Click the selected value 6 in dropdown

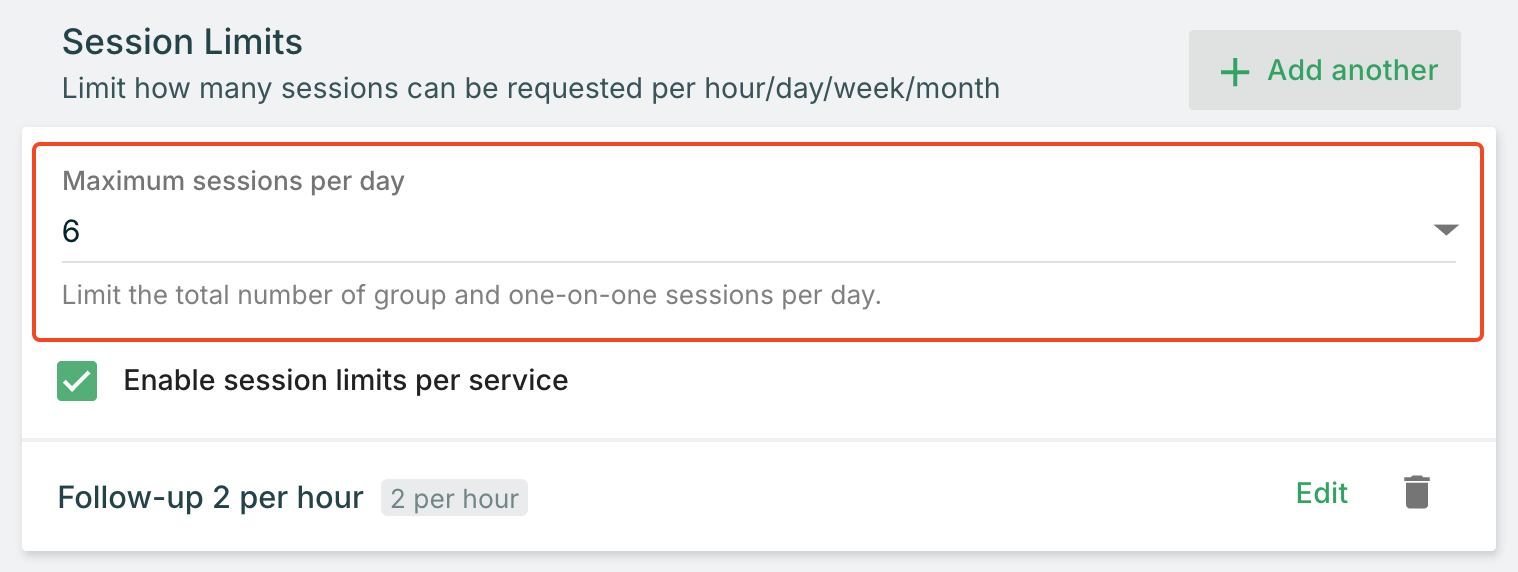[x=71, y=231]
